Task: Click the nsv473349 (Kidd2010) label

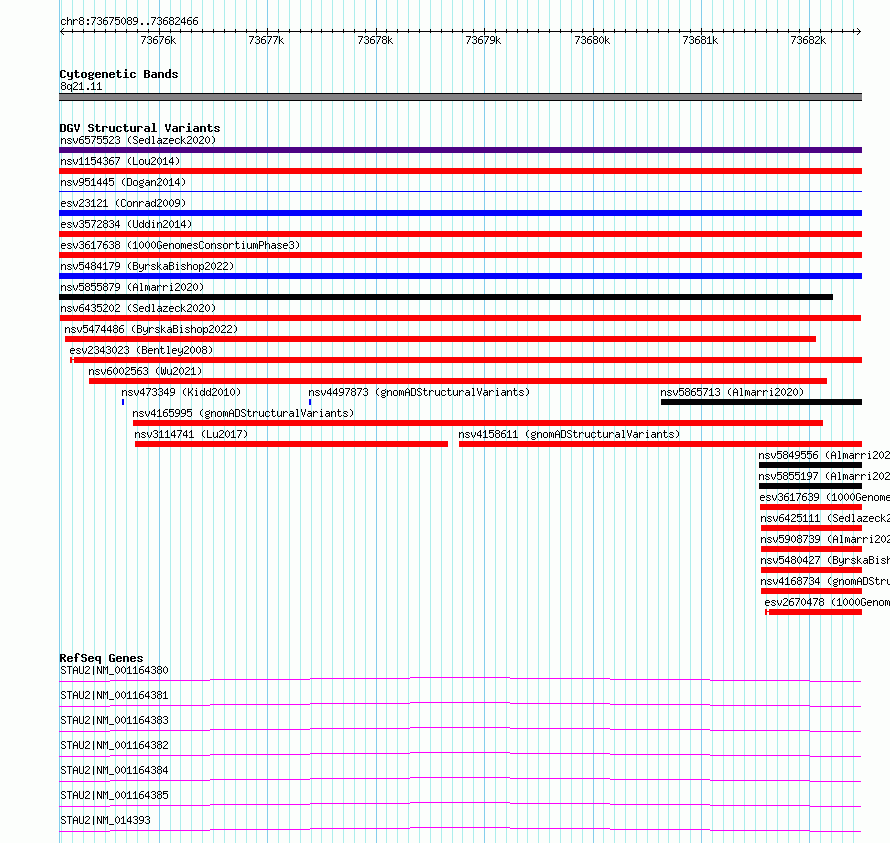Action: [x=181, y=392]
